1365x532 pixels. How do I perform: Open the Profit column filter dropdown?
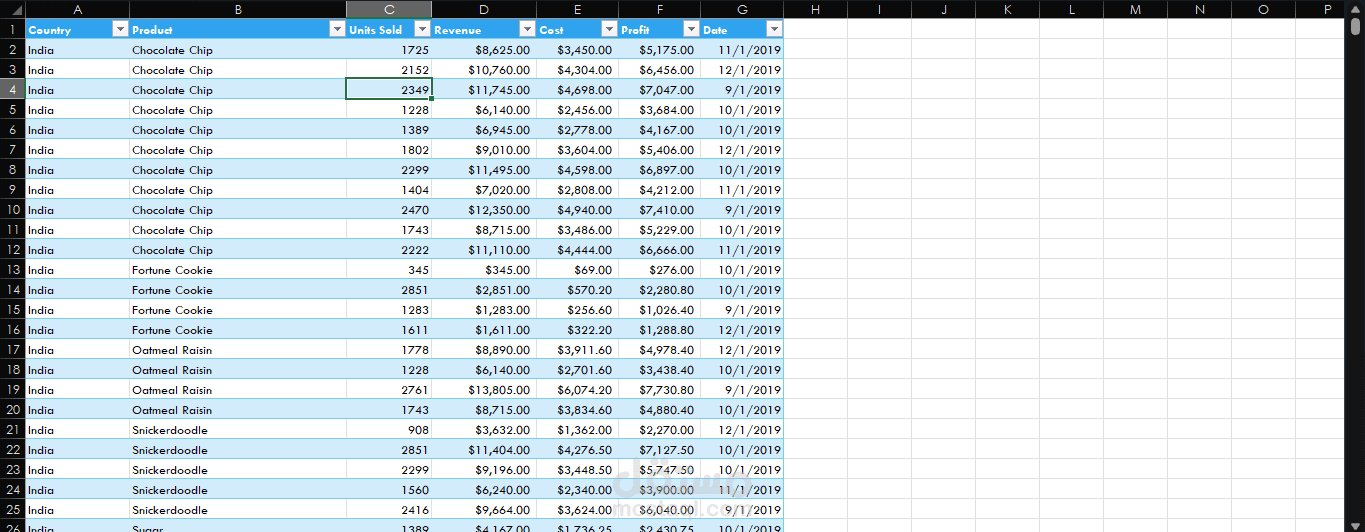pyautogui.click(x=691, y=29)
